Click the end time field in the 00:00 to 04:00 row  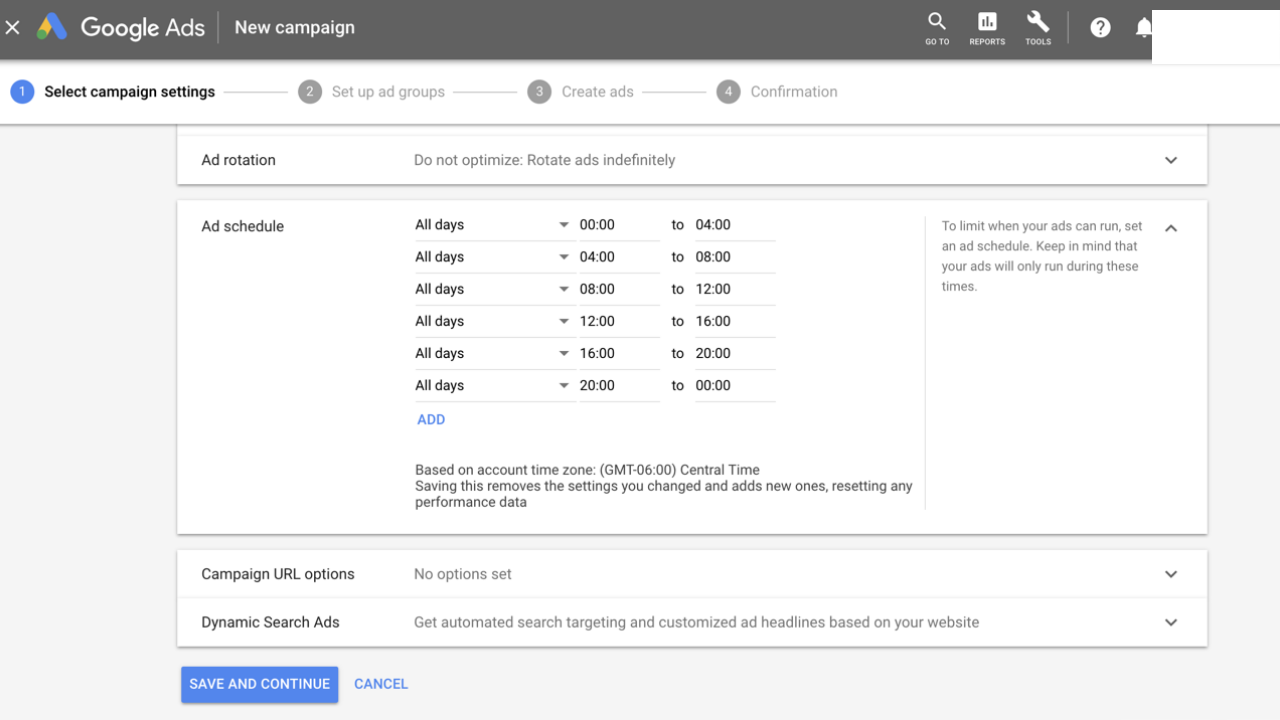[735, 225]
